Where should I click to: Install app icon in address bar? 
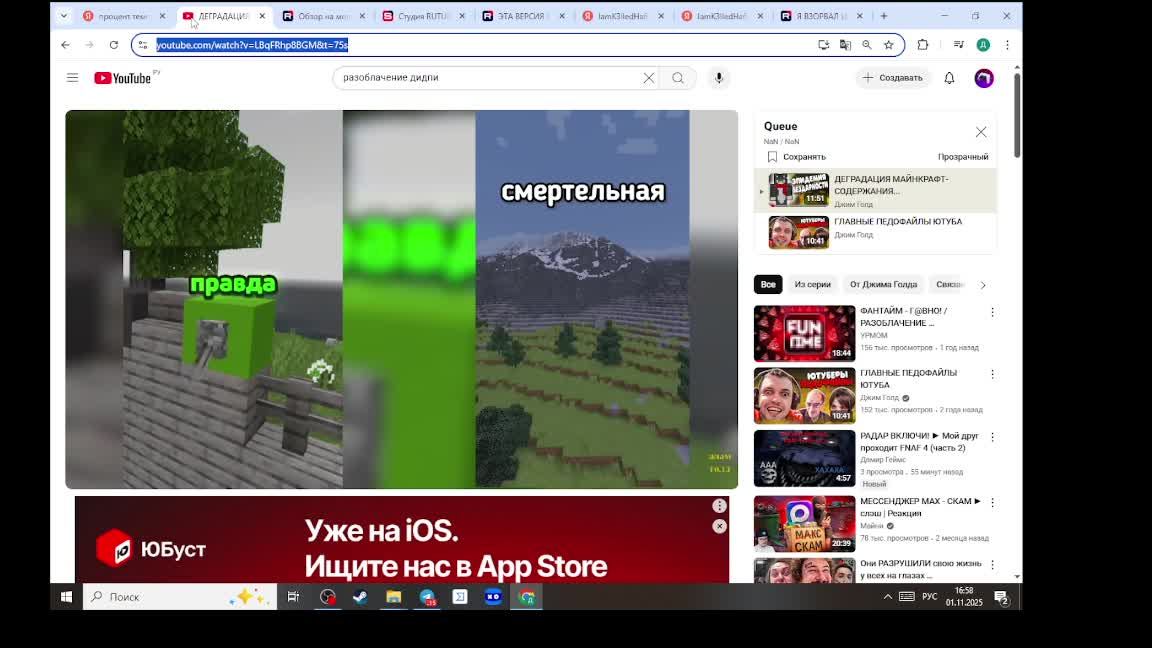[824, 45]
